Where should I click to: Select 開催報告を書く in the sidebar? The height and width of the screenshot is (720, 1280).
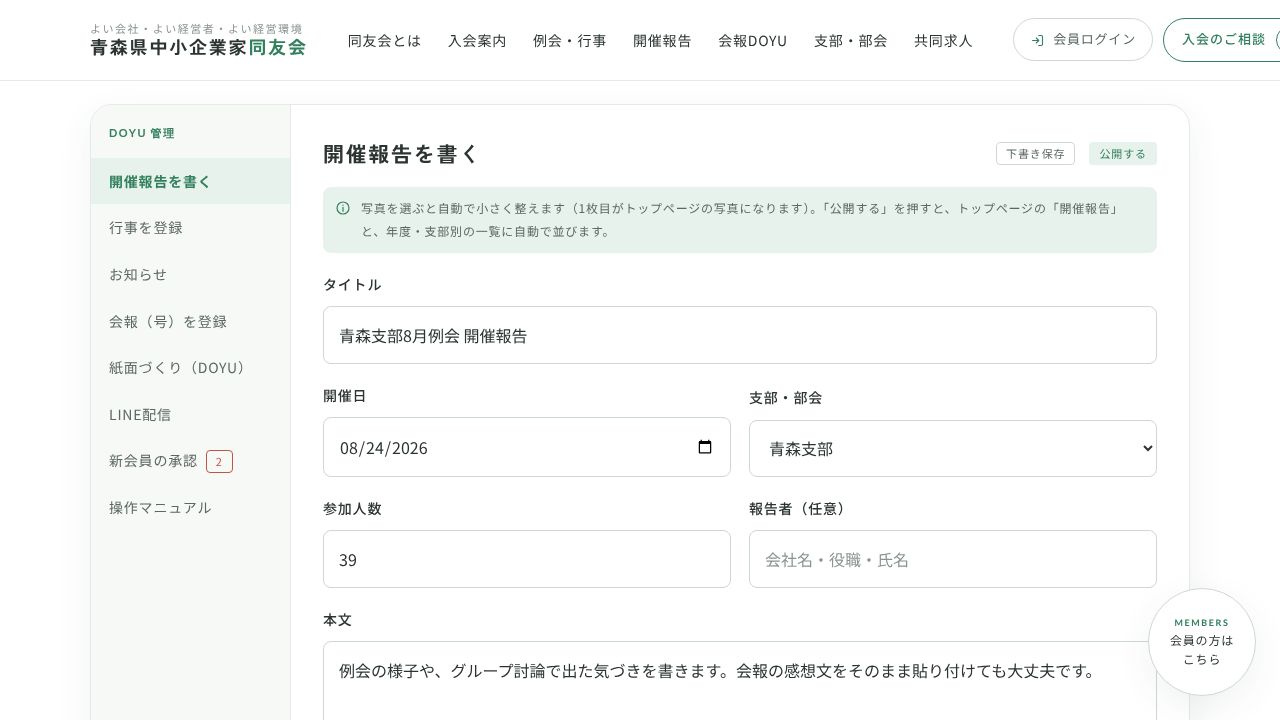coord(191,181)
